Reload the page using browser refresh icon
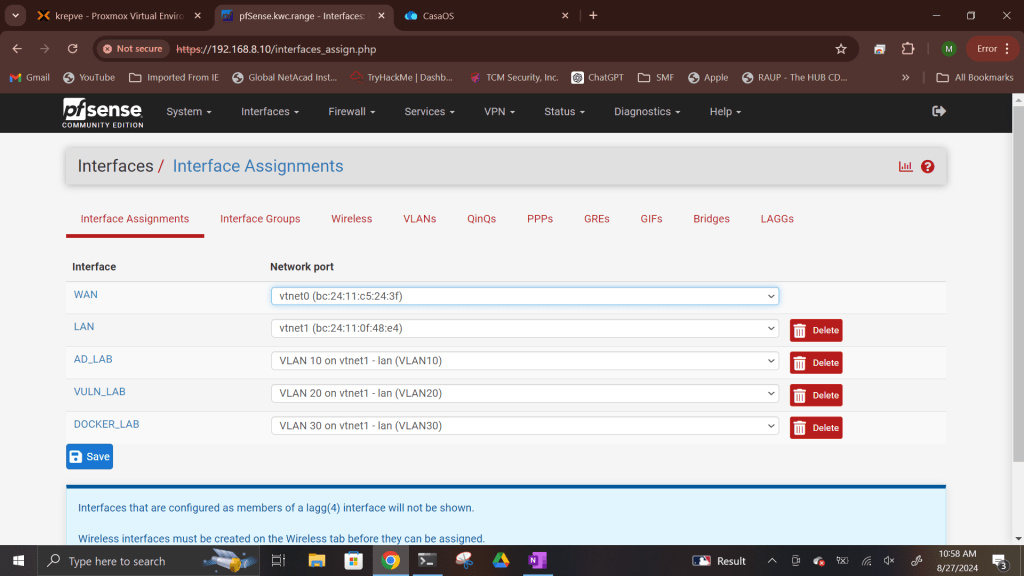This screenshot has width=1024, height=576. click(x=72, y=49)
